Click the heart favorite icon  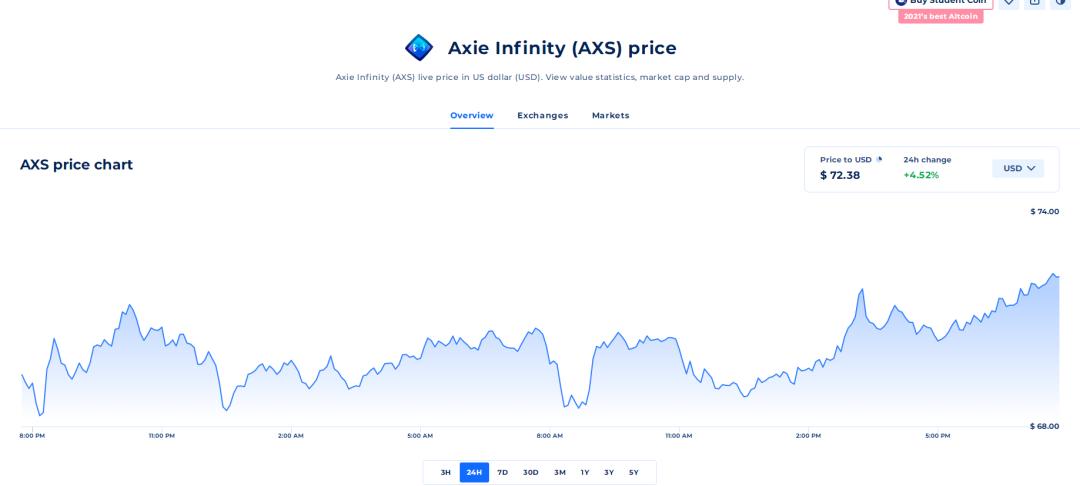click(1008, 2)
